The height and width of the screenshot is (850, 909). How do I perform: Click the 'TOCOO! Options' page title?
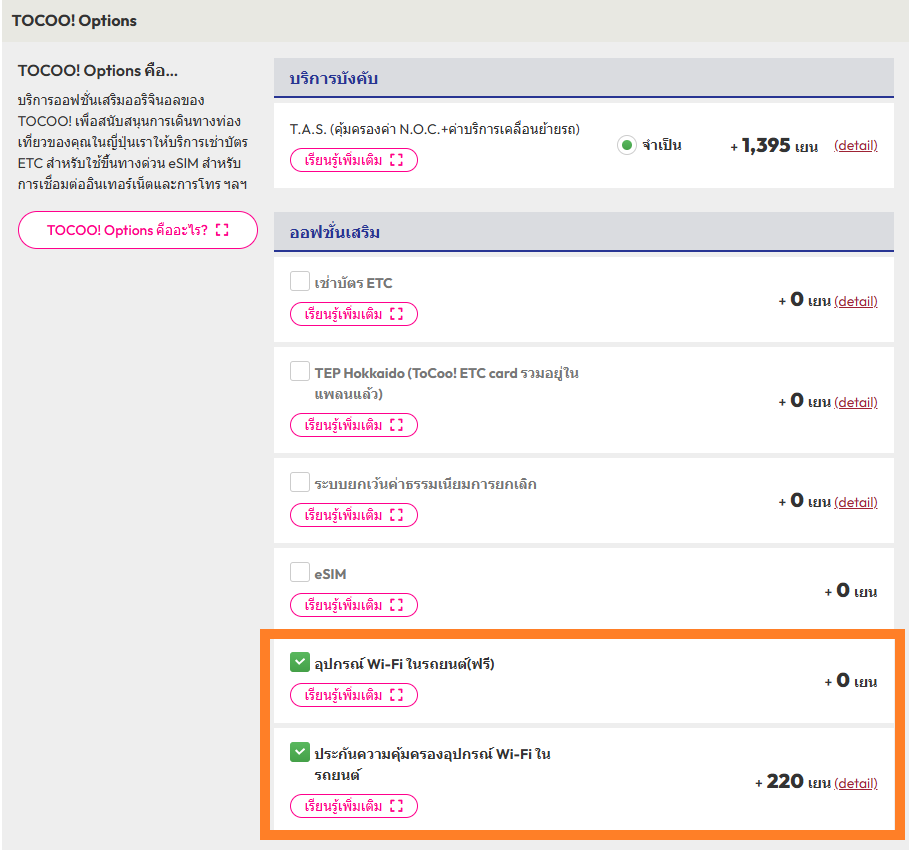pos(74,21)
